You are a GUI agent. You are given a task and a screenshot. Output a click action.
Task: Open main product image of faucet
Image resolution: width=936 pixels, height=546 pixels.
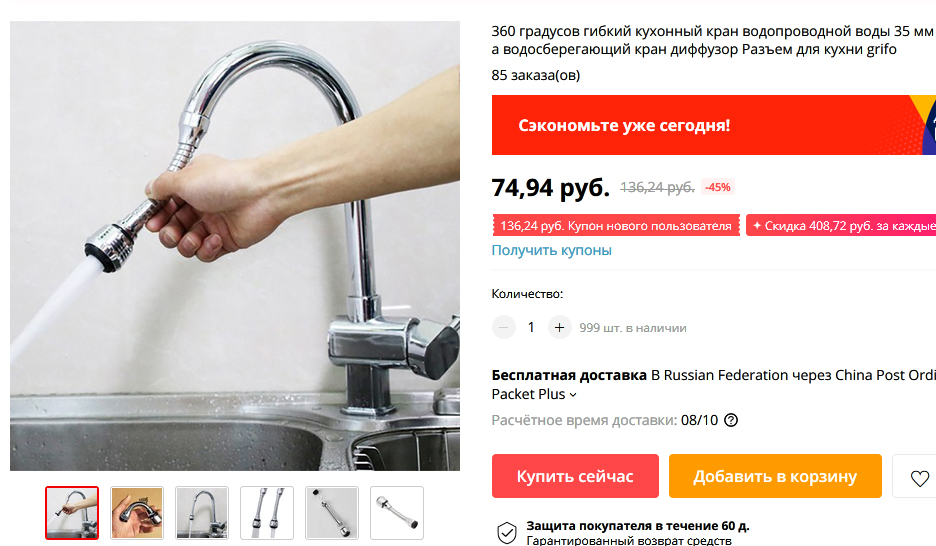point(235,246)
